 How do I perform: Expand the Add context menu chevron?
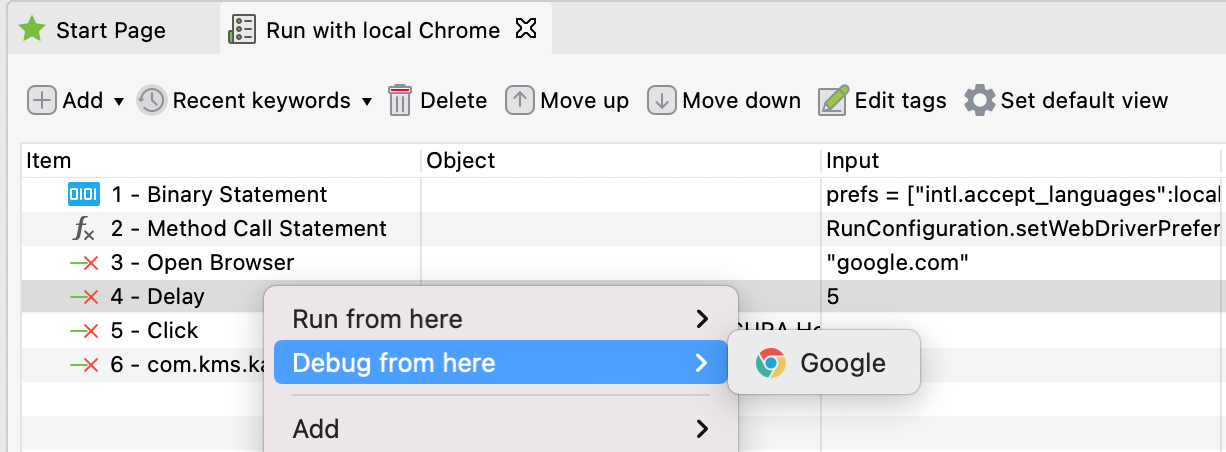point(702,429)
